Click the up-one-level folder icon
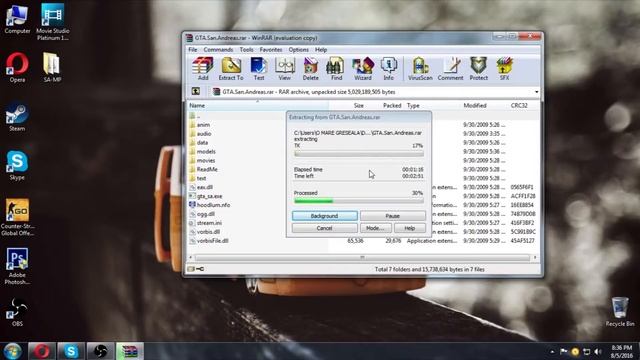Viewport: 640px width, 360px height. pyautogui.click(x=196, y=91)
